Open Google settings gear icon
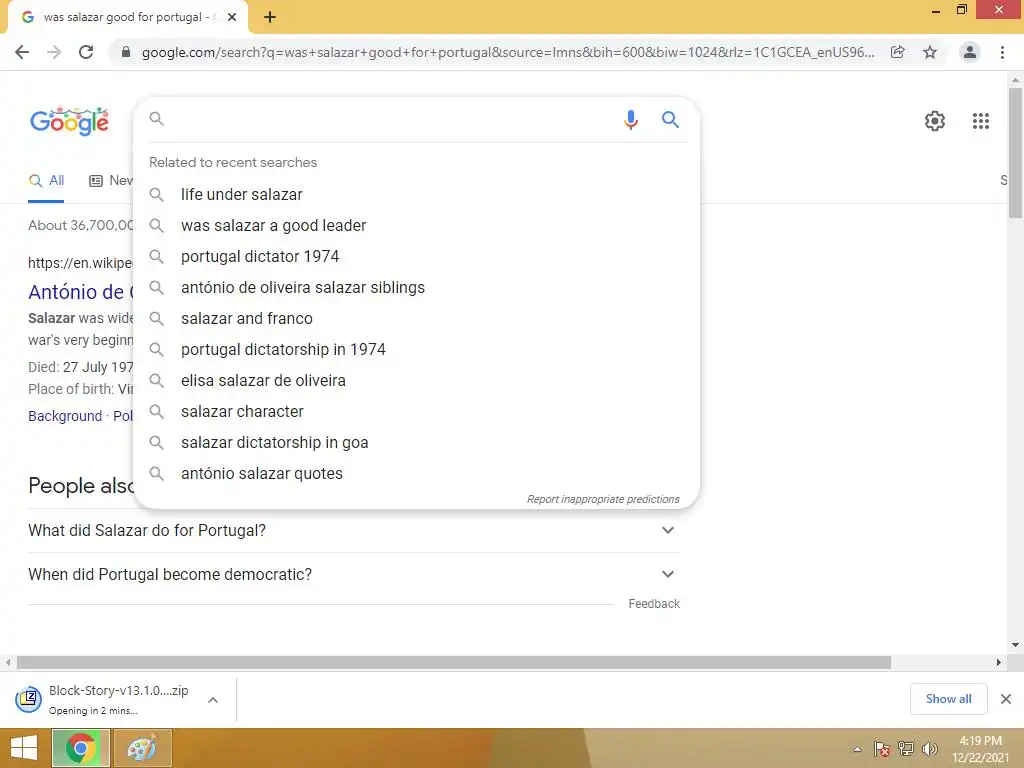1024x768 pixels. pyautogui.click(x=935, y=121)
